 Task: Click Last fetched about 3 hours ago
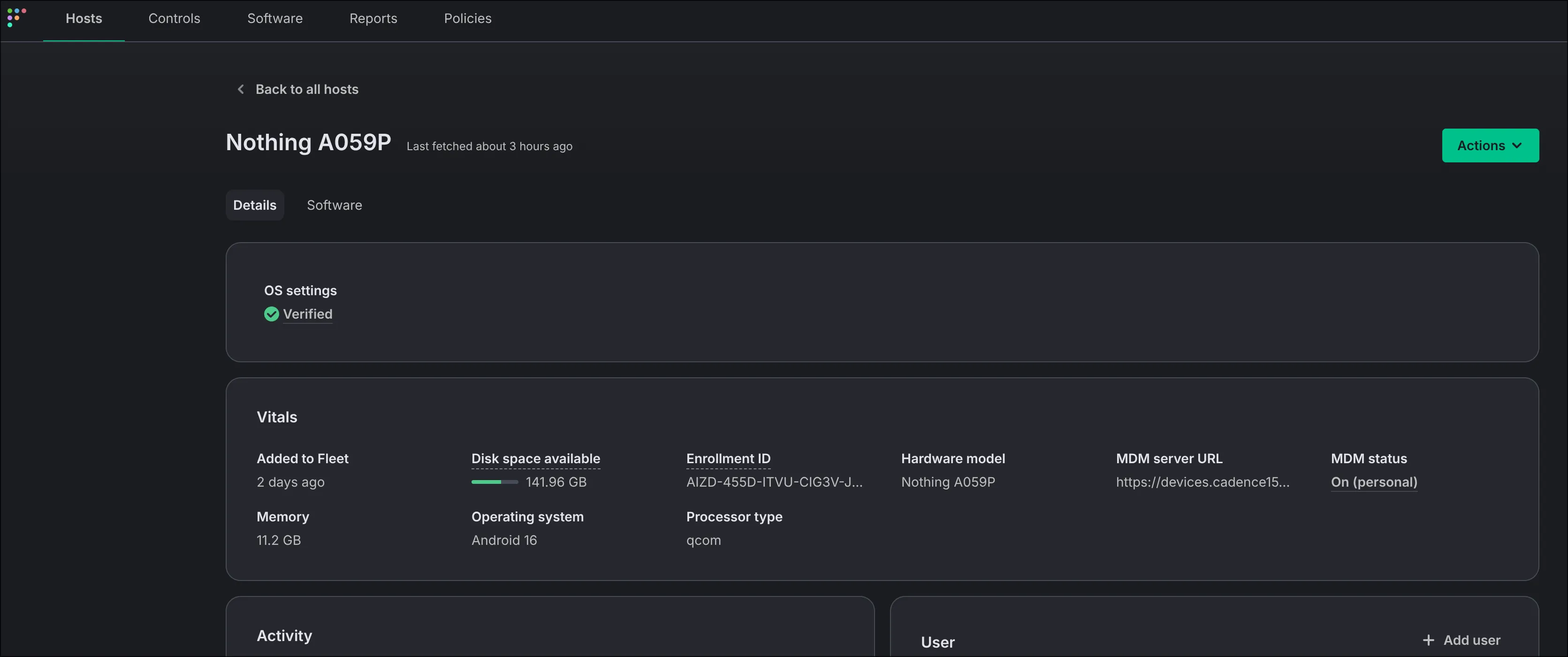point(489,147)
